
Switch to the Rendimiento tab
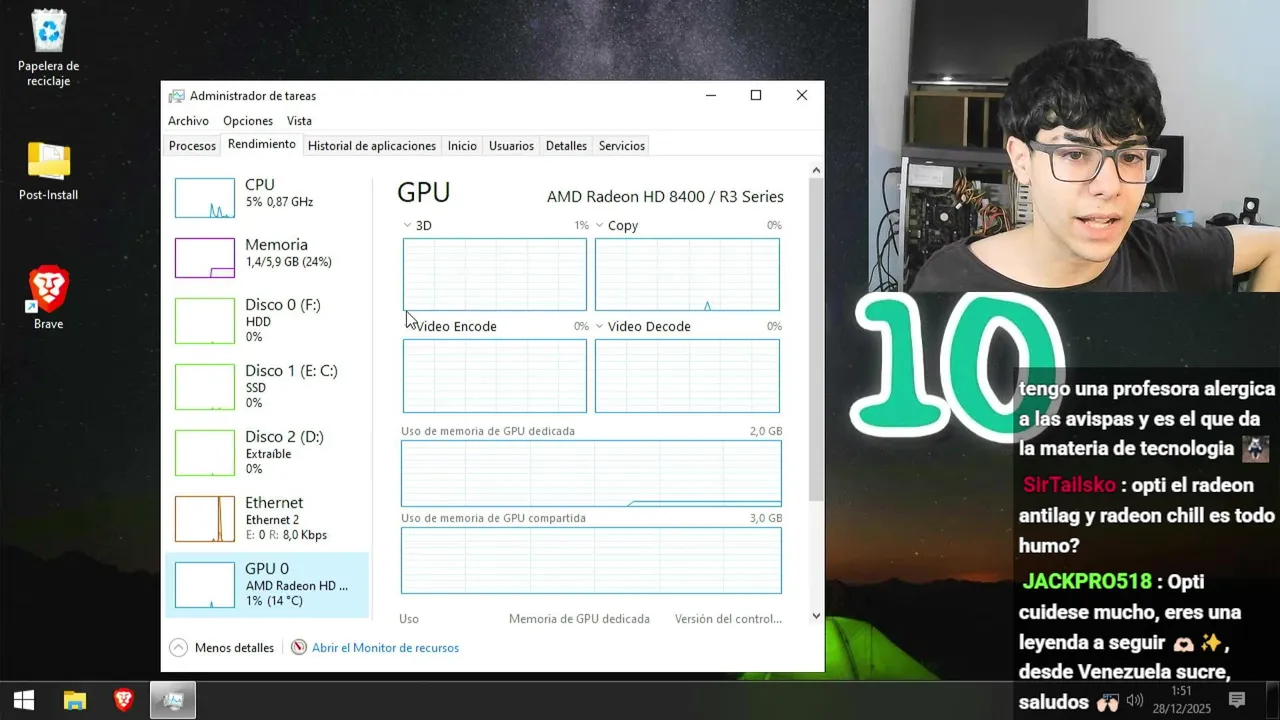tap(262, 144)
